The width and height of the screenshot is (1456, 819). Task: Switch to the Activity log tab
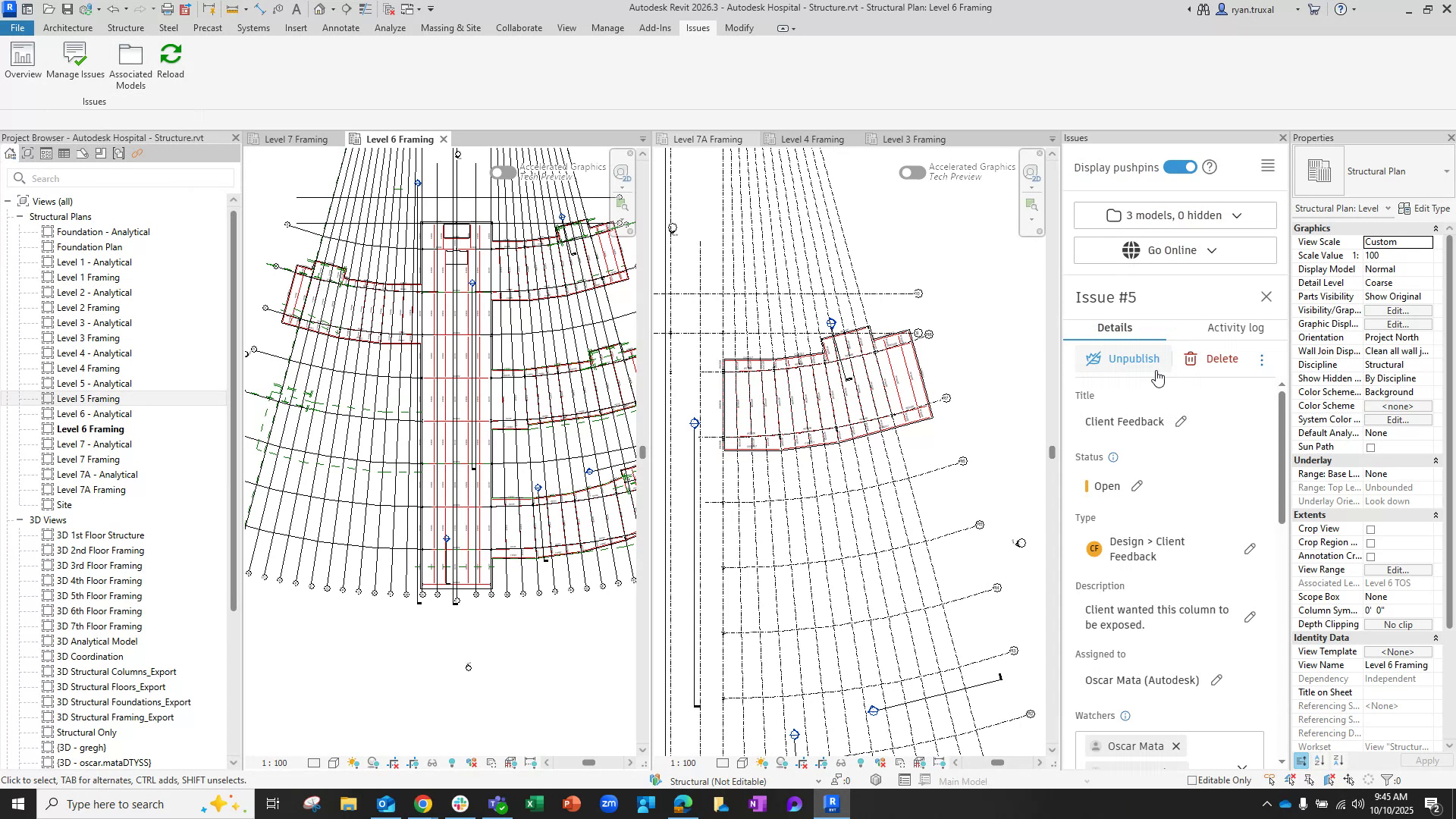tap(1235, 328)
